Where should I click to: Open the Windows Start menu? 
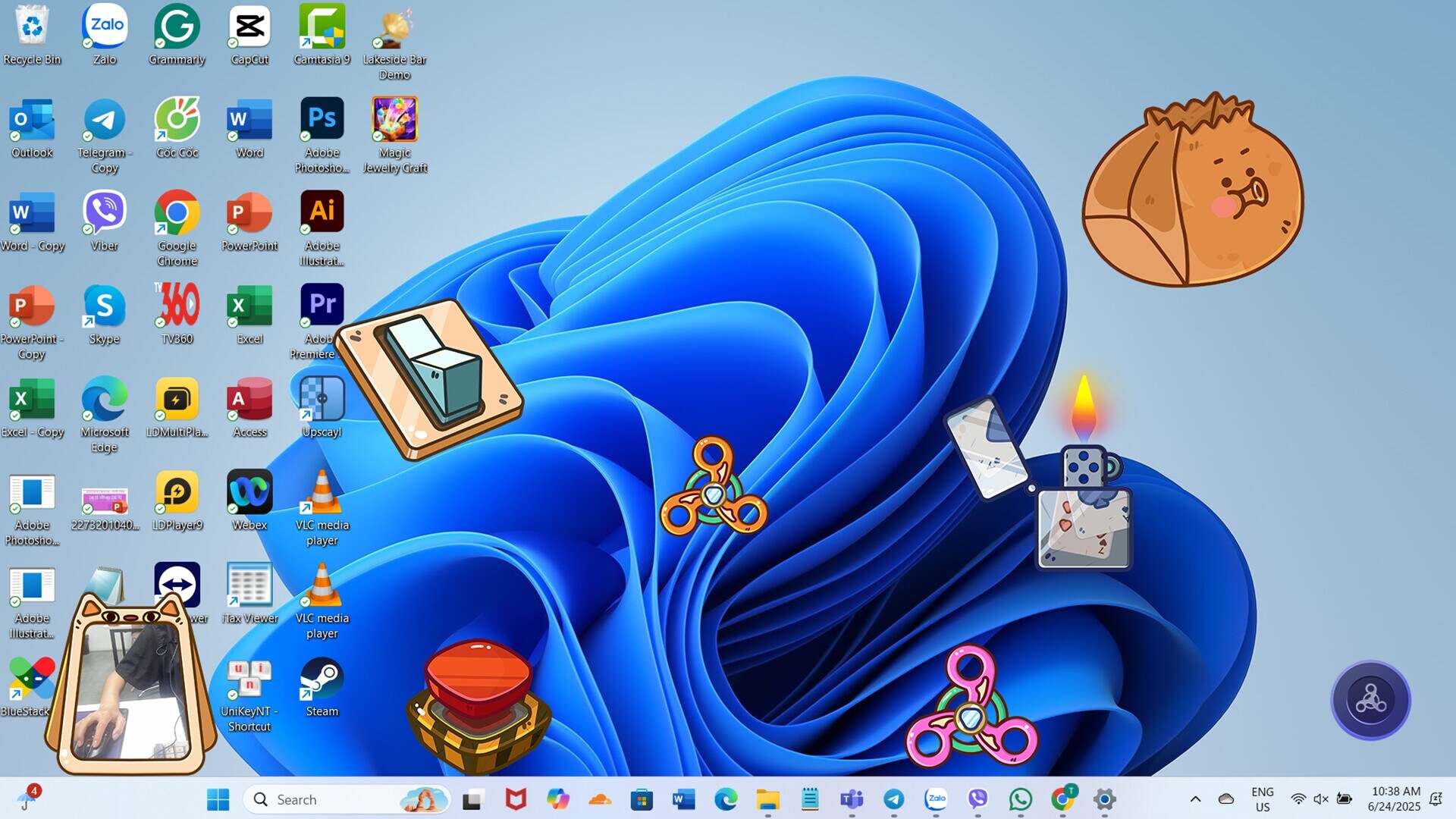218,799
